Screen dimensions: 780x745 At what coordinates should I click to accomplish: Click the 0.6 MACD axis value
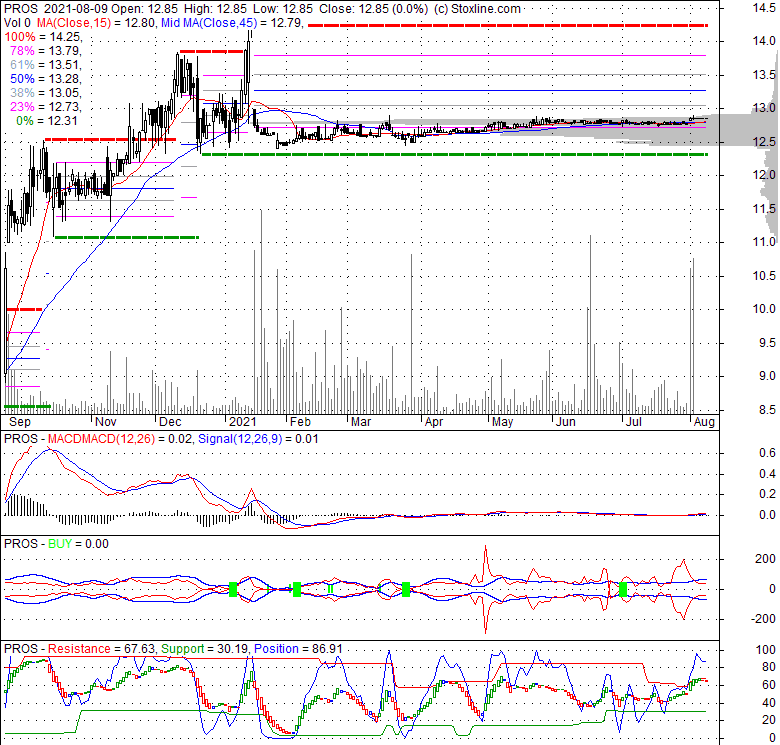click(767, 453)
